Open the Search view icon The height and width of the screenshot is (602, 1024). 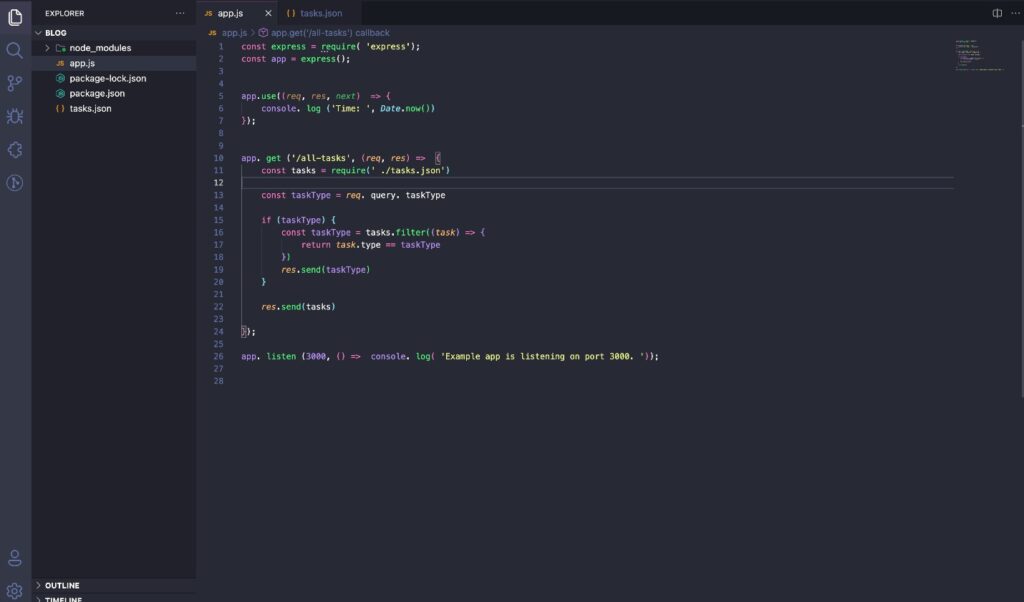(x=15, y=50)
